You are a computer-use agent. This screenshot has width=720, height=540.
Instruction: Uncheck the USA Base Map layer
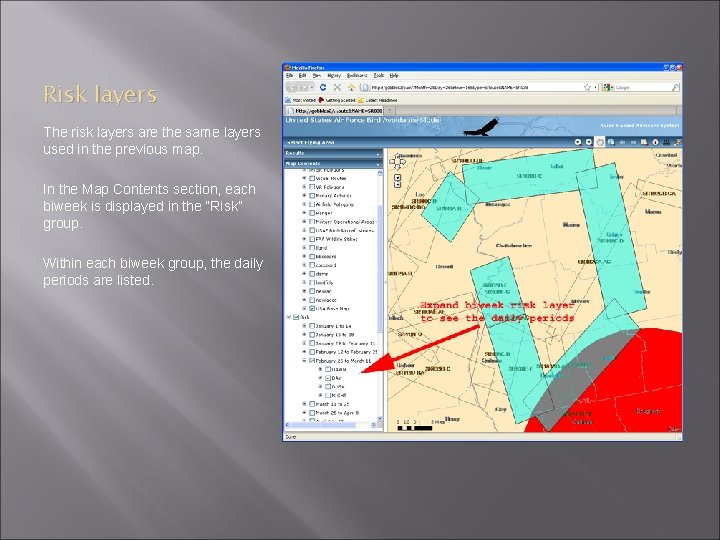click(x=312, y=309)
